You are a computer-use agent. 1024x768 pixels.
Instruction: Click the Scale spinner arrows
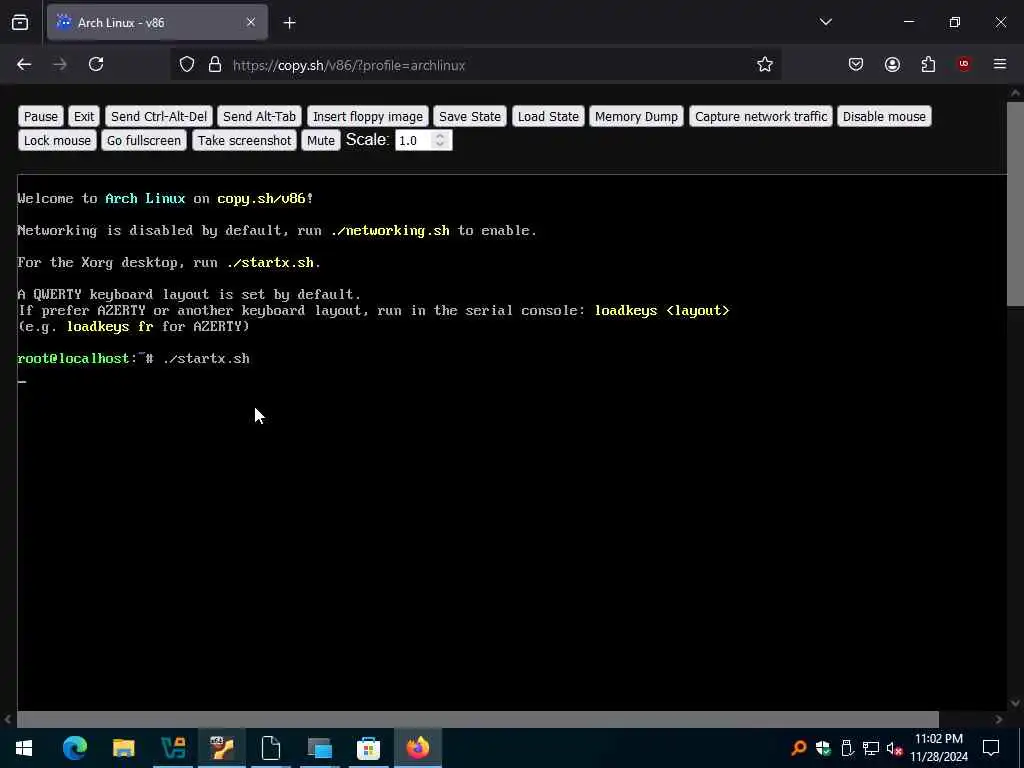pos(440,140)
